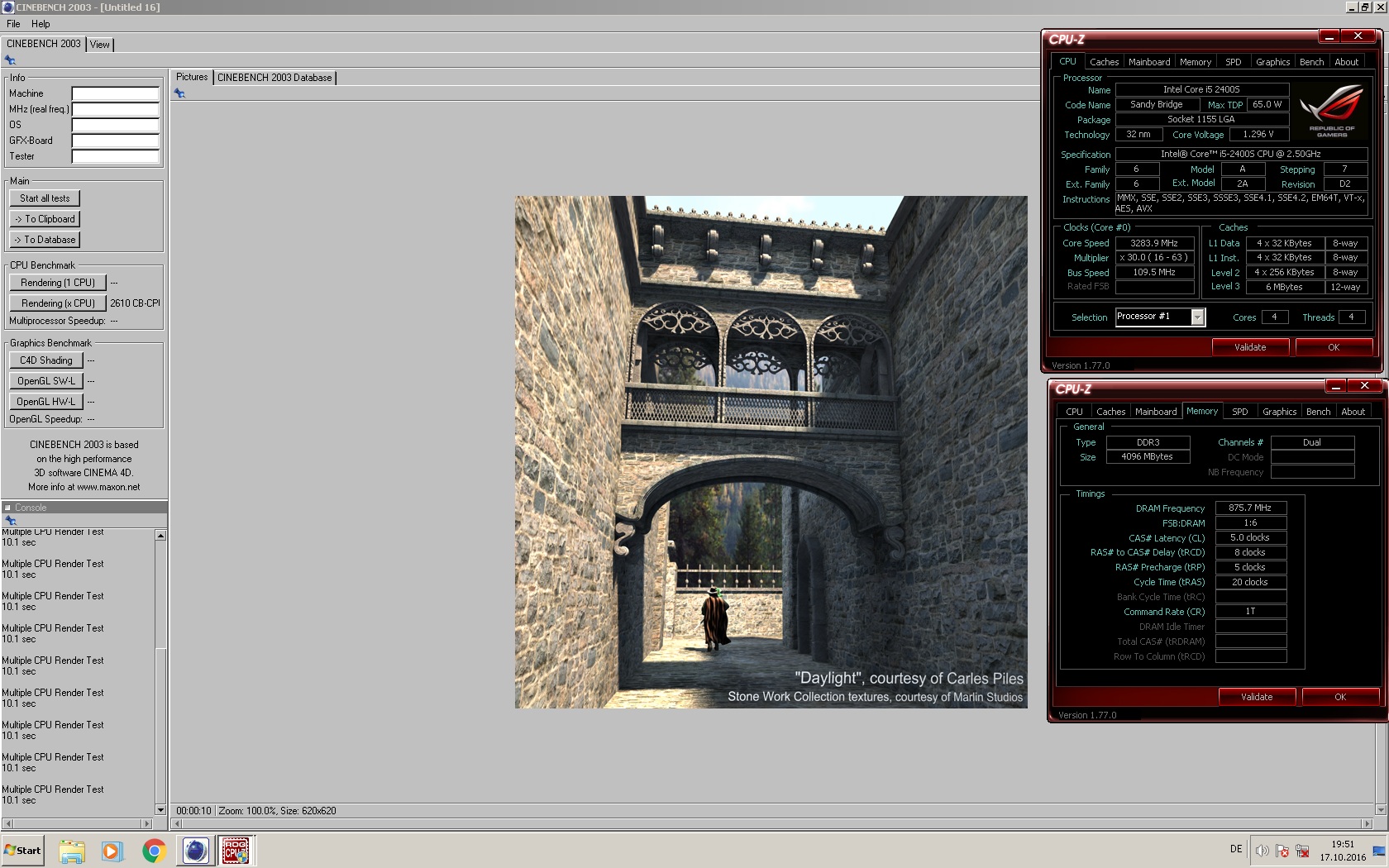
Task: Open About tab in upper CPU-Z window
Action: coord(1346,62)
